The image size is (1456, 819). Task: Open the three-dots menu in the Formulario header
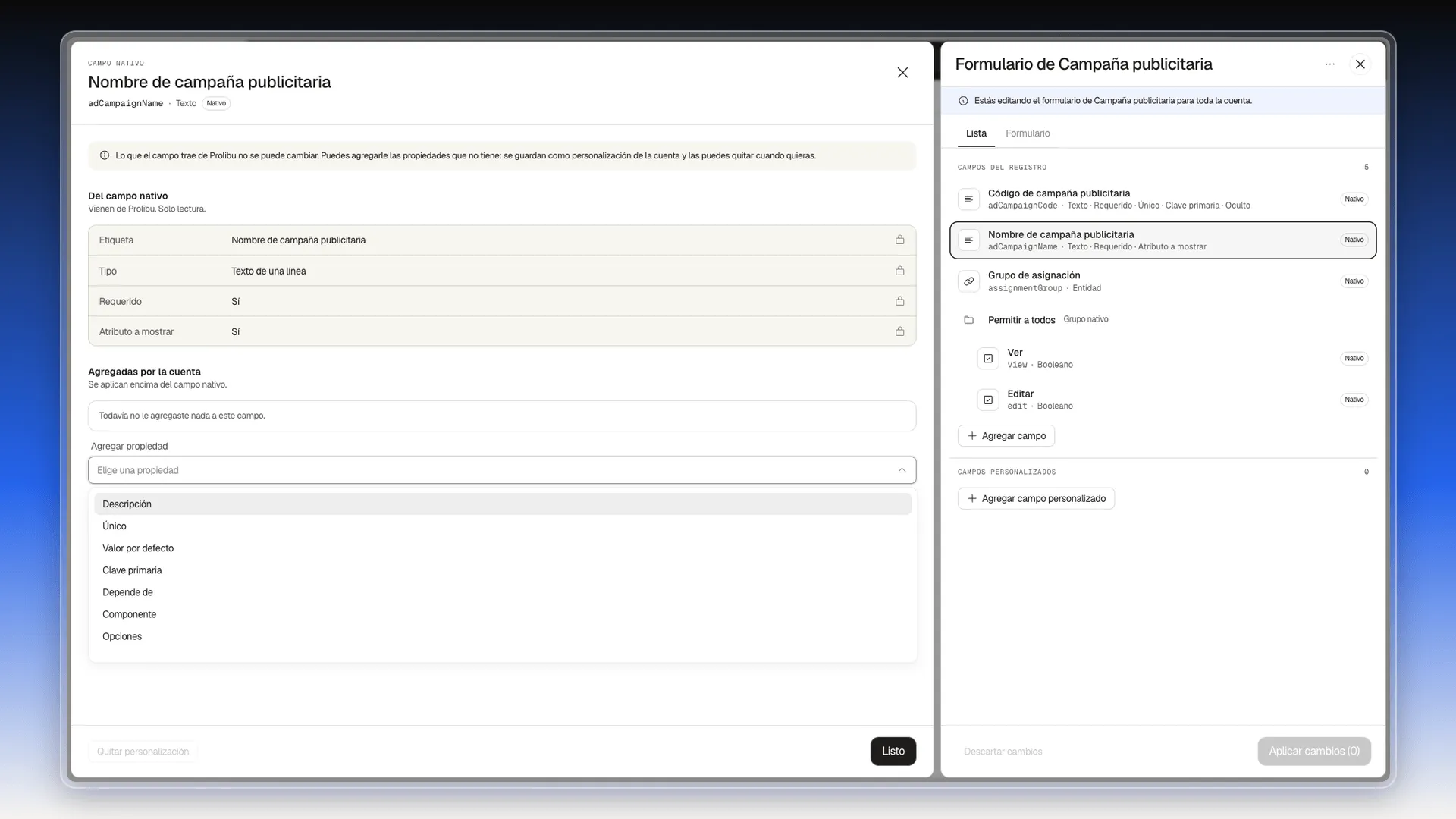(1330, 64)
